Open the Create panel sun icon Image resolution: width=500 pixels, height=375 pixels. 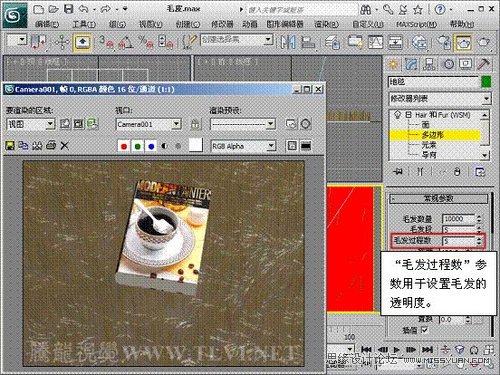(x=393, y=64)
